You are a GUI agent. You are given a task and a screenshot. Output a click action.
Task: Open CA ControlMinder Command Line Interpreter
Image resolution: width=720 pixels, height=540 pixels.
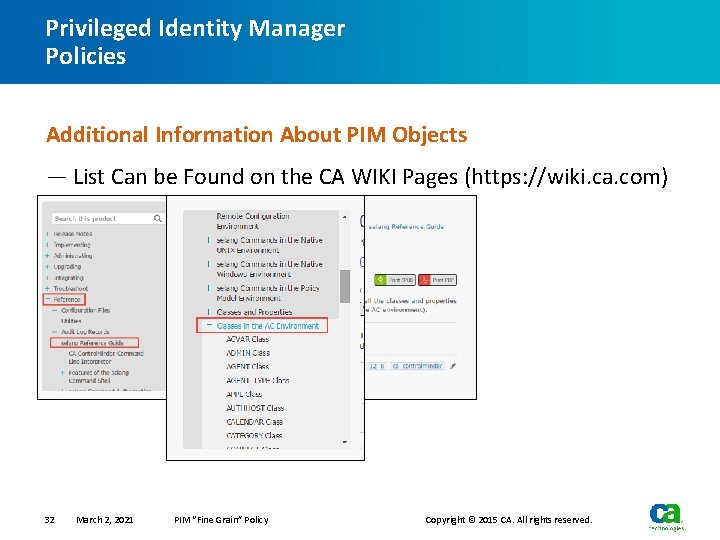point(106,358)
